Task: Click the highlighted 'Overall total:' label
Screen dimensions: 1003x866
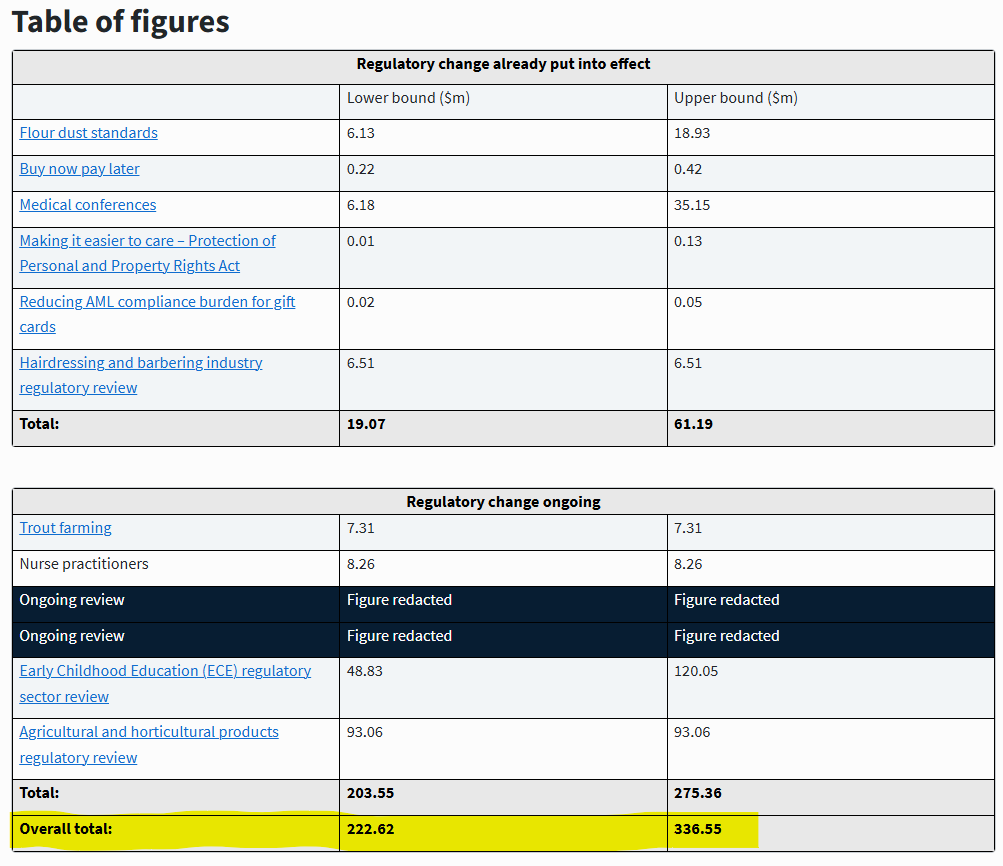Action: 66,829
